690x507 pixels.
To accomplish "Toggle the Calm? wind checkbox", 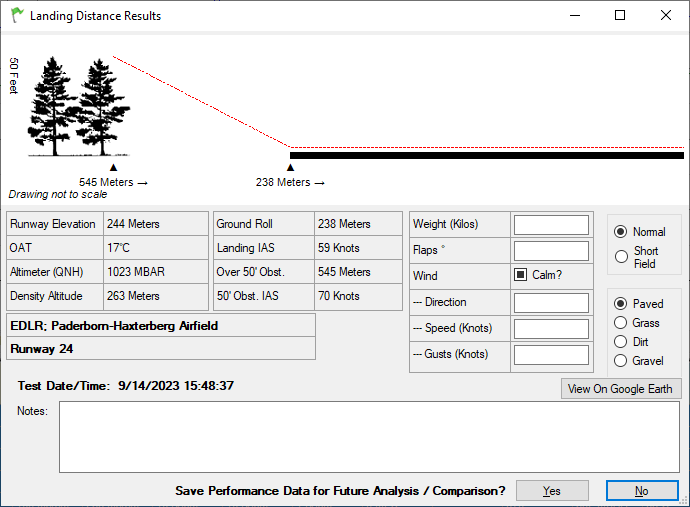I will click(521, 275).
